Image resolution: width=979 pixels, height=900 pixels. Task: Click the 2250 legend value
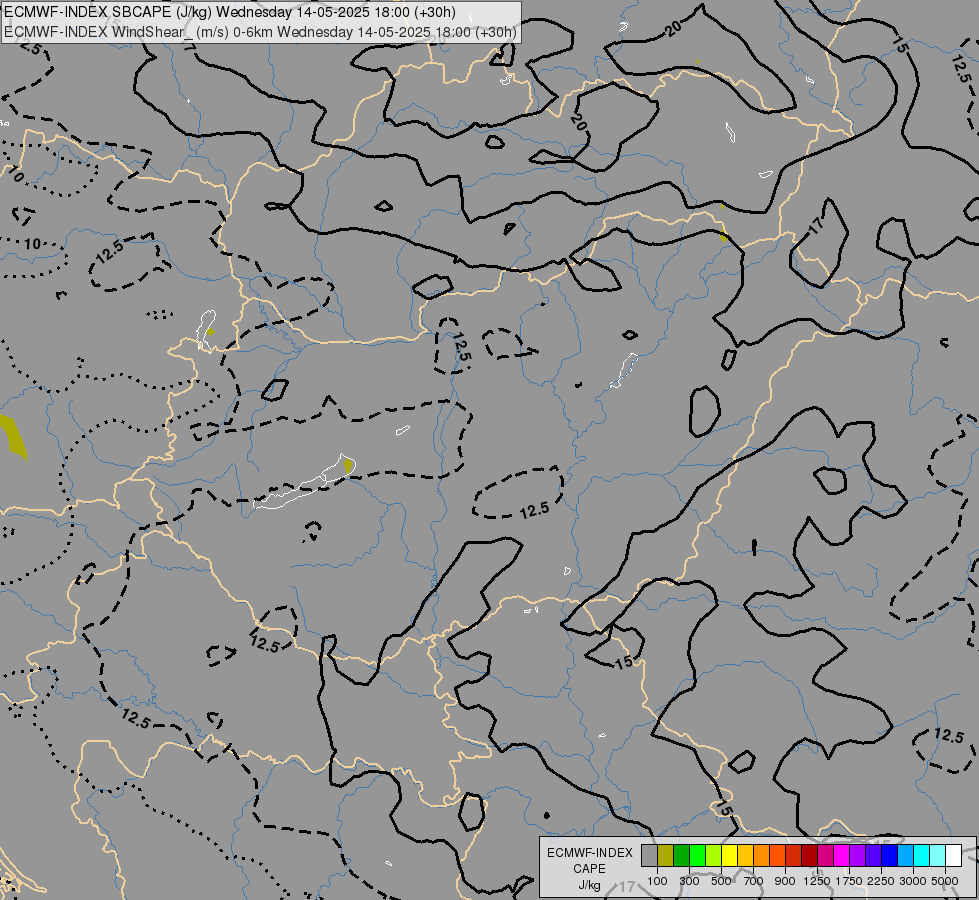pyautogui.click(x=881, y=881)
